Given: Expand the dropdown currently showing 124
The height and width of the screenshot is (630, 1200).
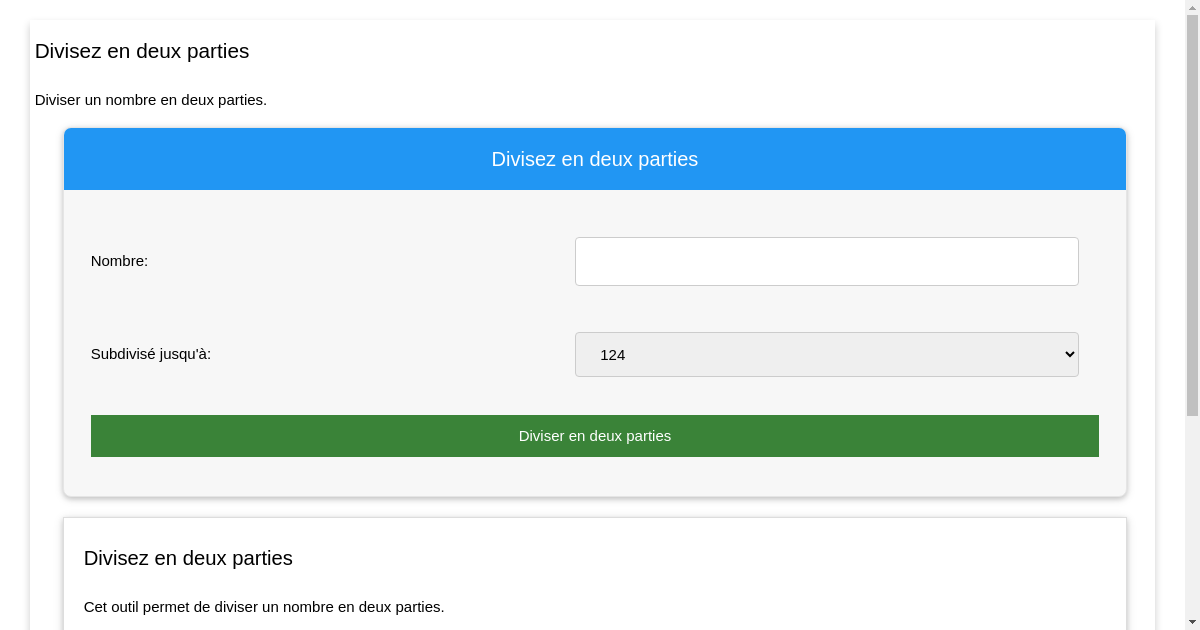Looking at the screenshot, I should pyautogui.click(x=826, y=354).
